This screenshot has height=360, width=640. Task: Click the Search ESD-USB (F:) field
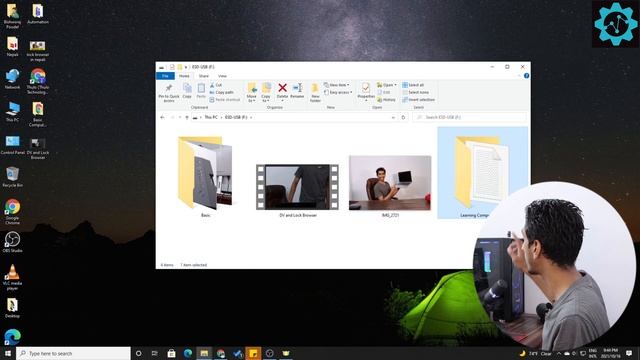point(469,117)
